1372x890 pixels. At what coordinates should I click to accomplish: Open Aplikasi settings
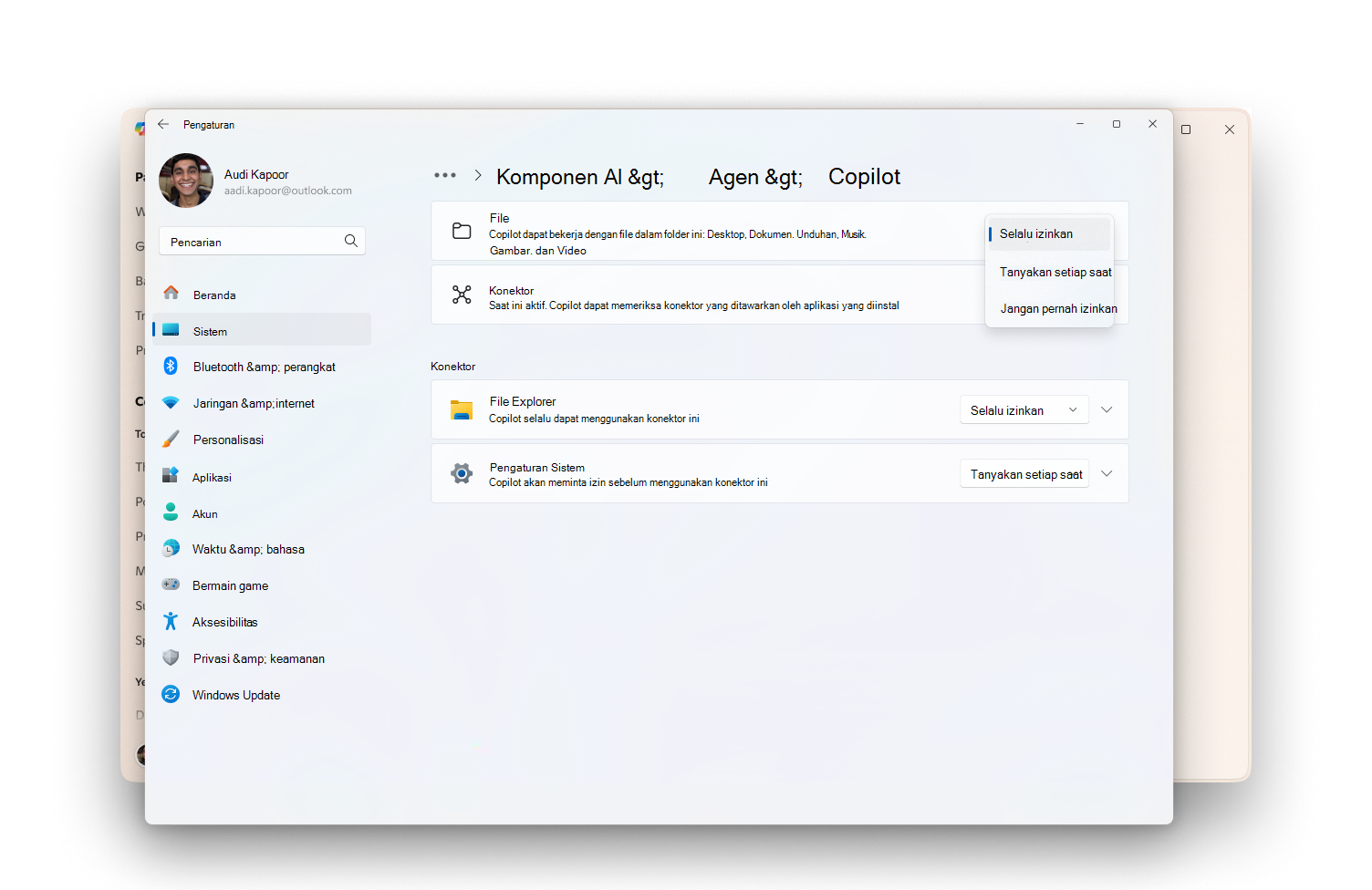click(x=262, y=477)
